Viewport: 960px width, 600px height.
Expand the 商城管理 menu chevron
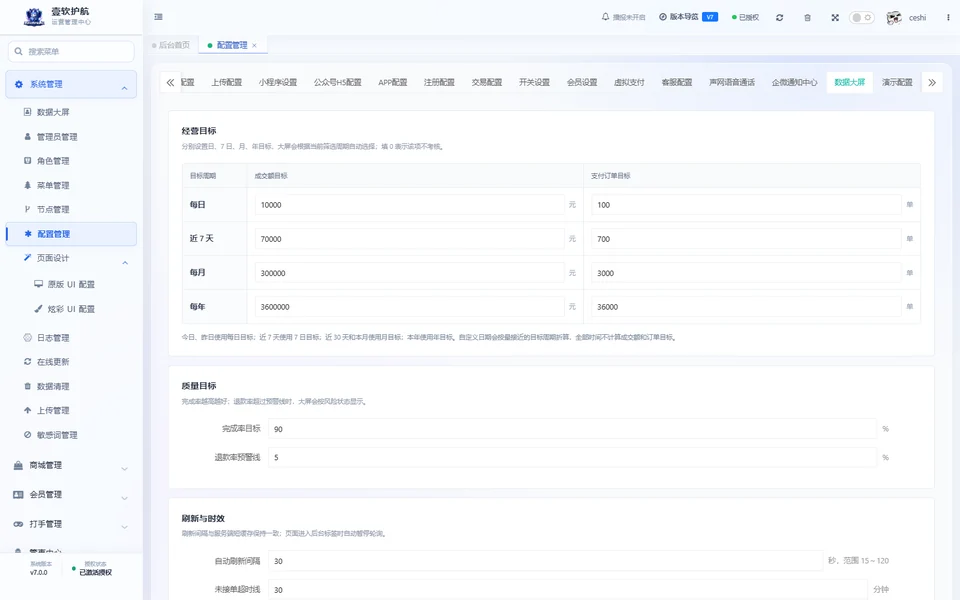(124, 468)
